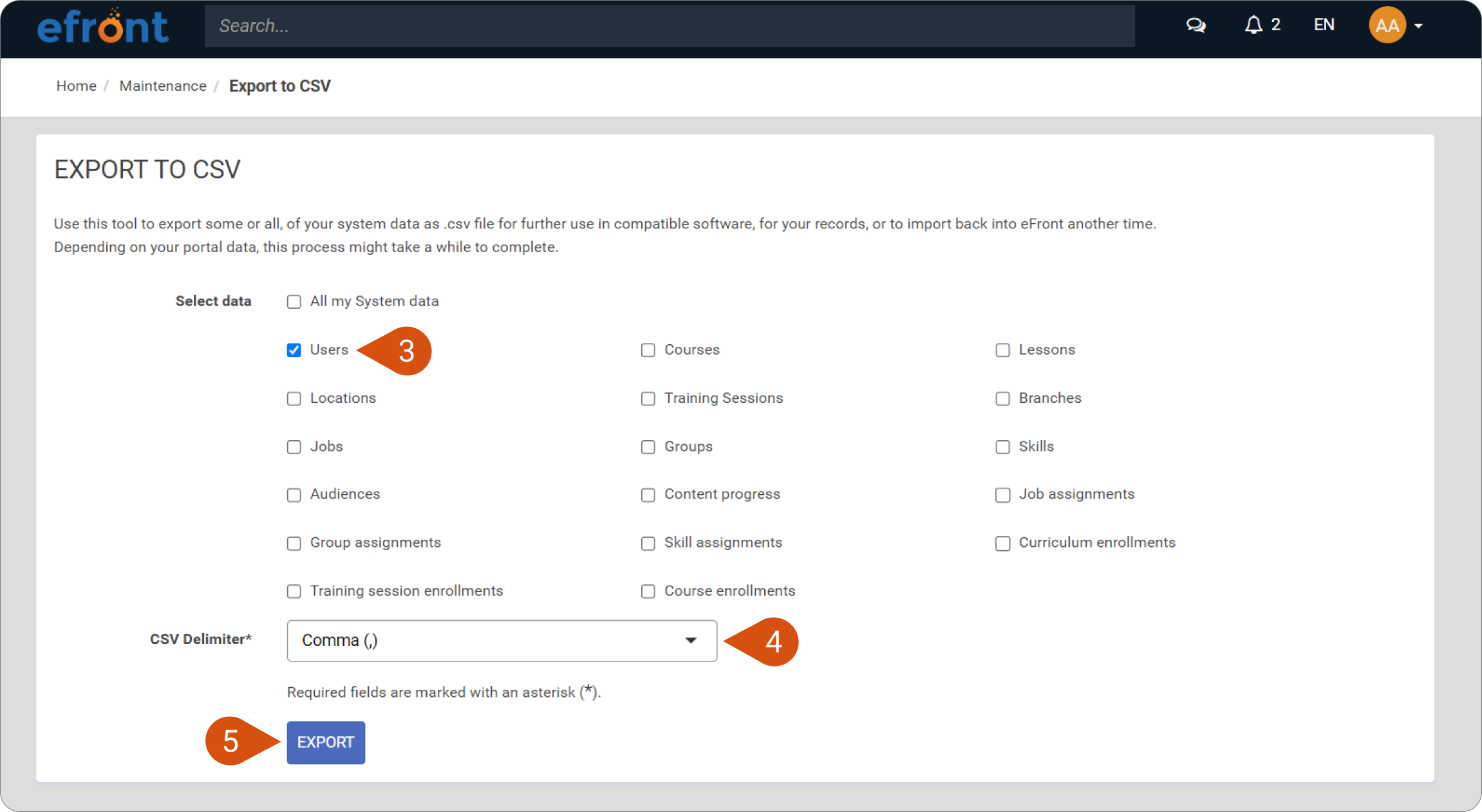Check the Jobs checkbox
1482x812 pixels.
tap(294, 447)
